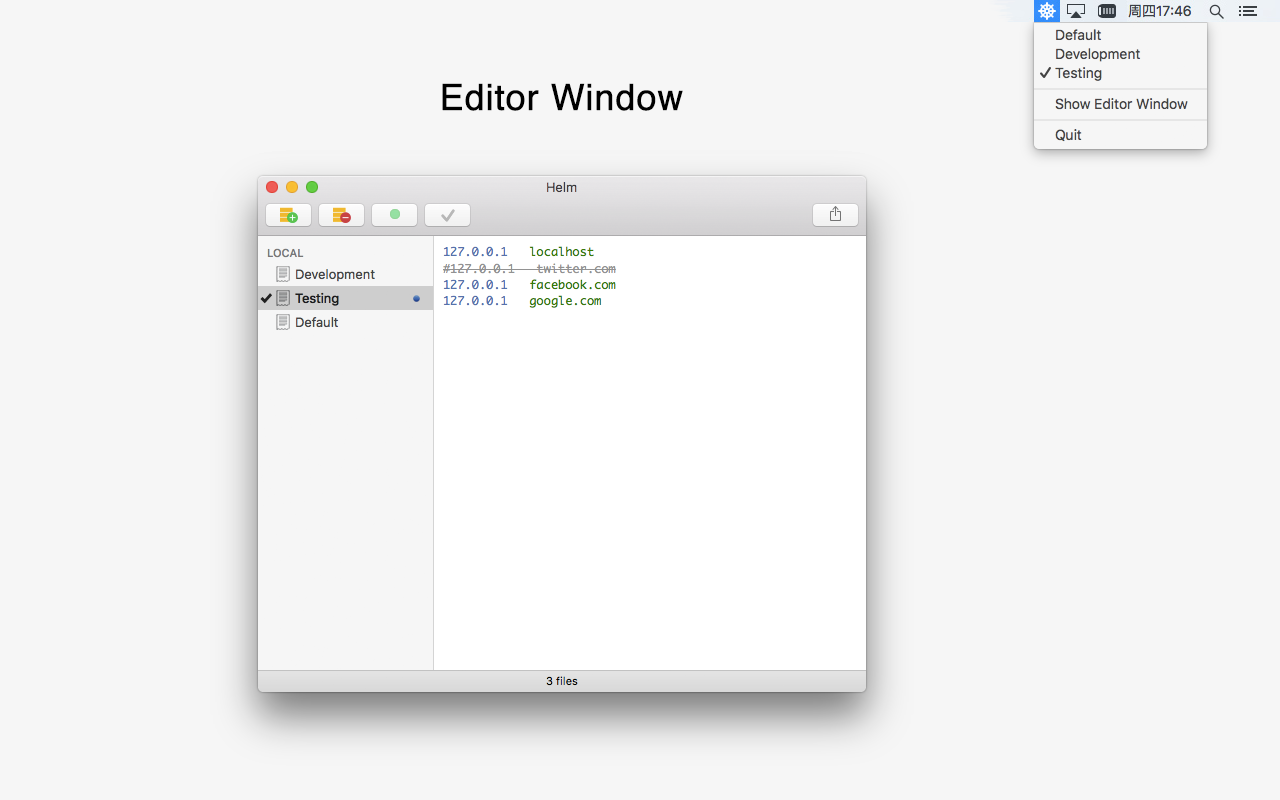Select Development from the Helm status menu

[1096, 54]
